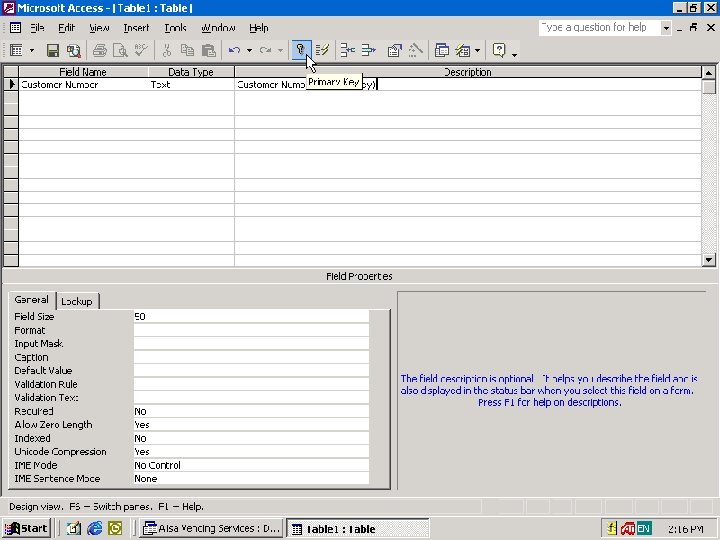Open the Undo history dropdown arrow
The image size is (720, 540).
click(x=249, y=50)
